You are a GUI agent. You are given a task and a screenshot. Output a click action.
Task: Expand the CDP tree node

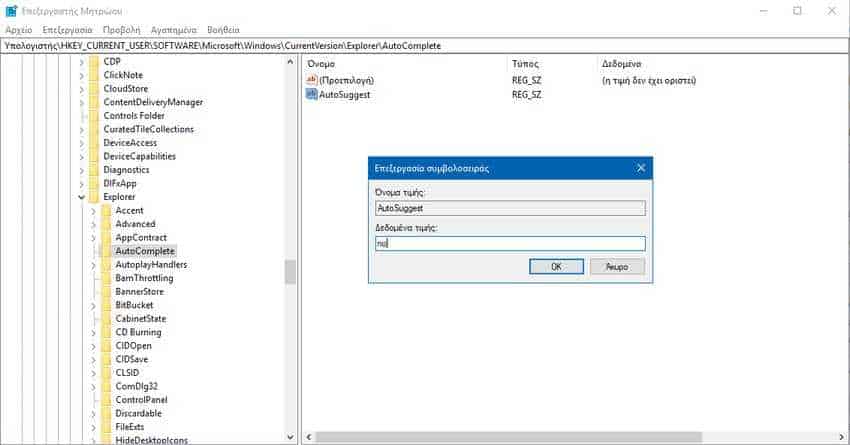point(81,62)
